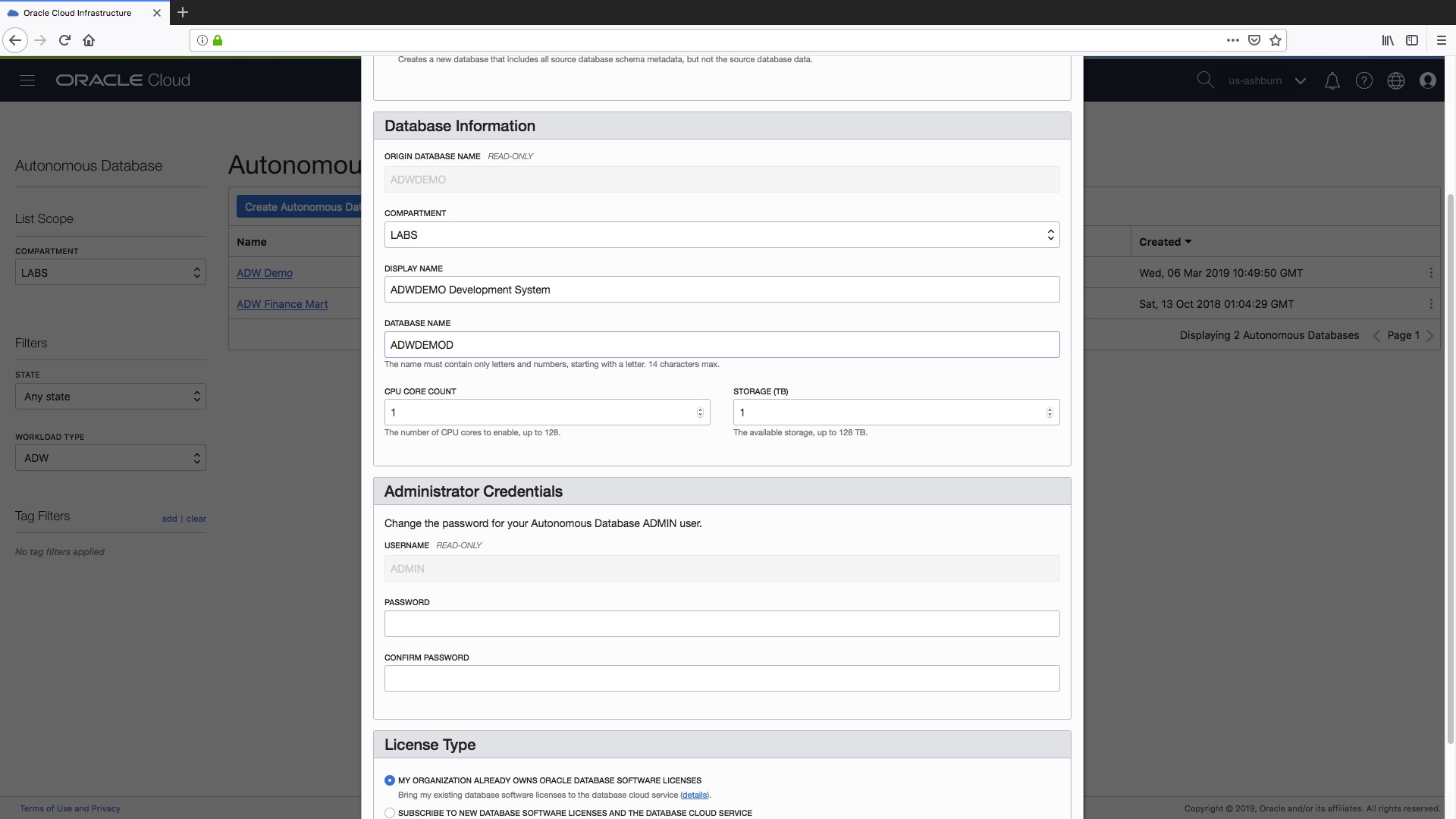Increment the CPU CORE COUNT stepper
Image resolution: width=1456 pixels, height=819 pixels.
(x=698, y=409)
